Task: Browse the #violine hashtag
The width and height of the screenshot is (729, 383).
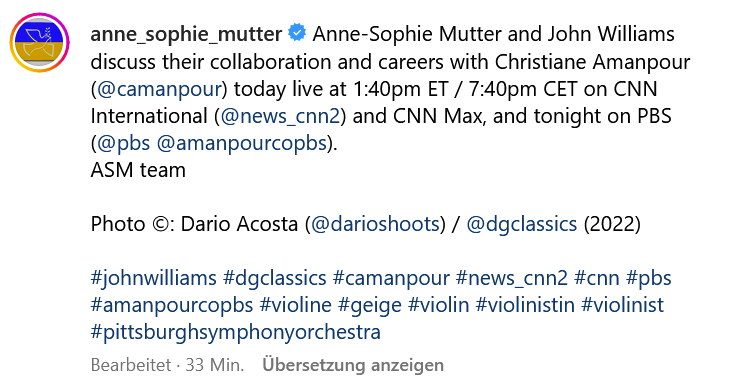Action: click(295, 305)
